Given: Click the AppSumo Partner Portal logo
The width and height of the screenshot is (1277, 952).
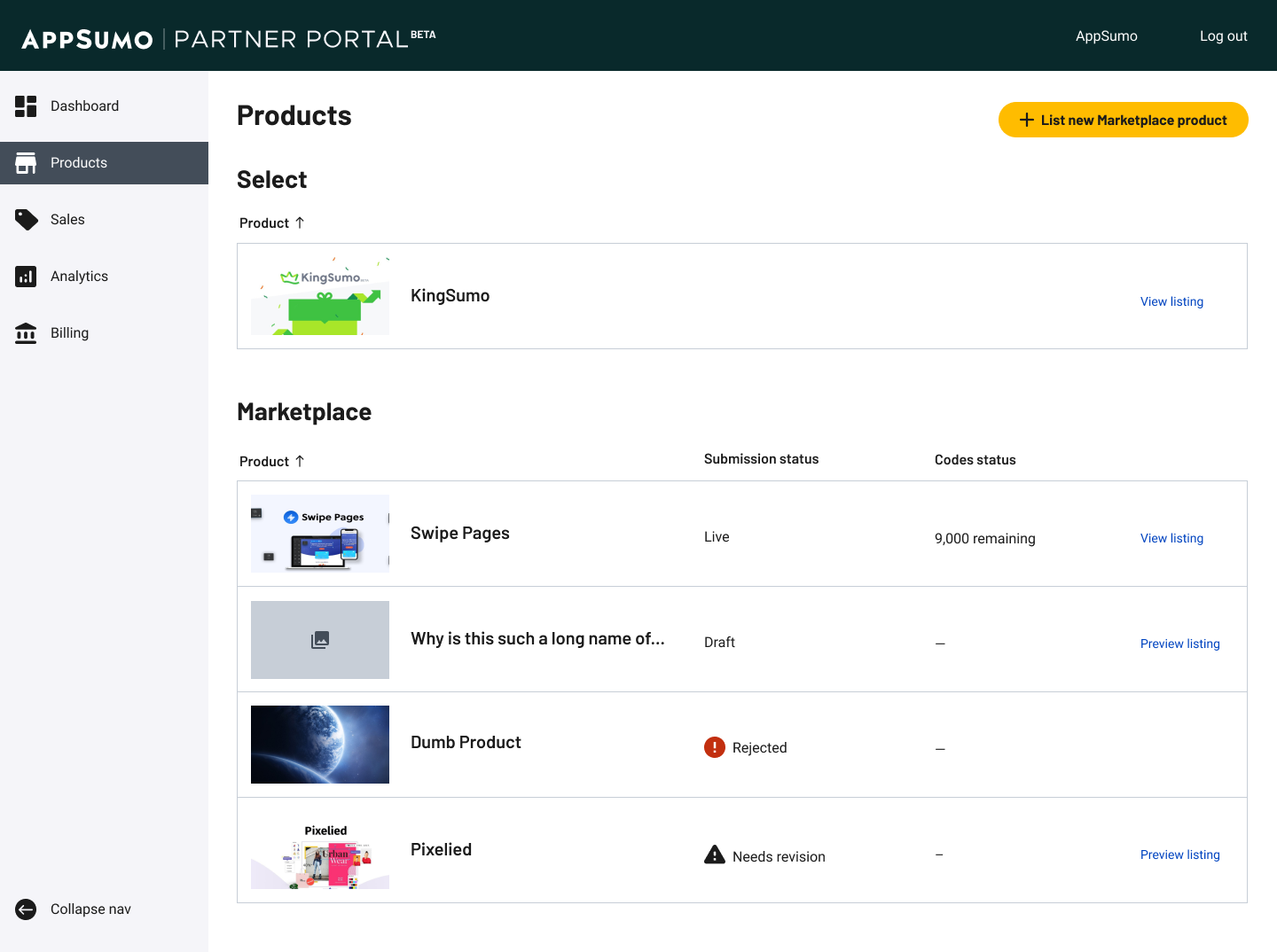Looking at the screenshot, I should pyautogui.click(x=229, y=38).
